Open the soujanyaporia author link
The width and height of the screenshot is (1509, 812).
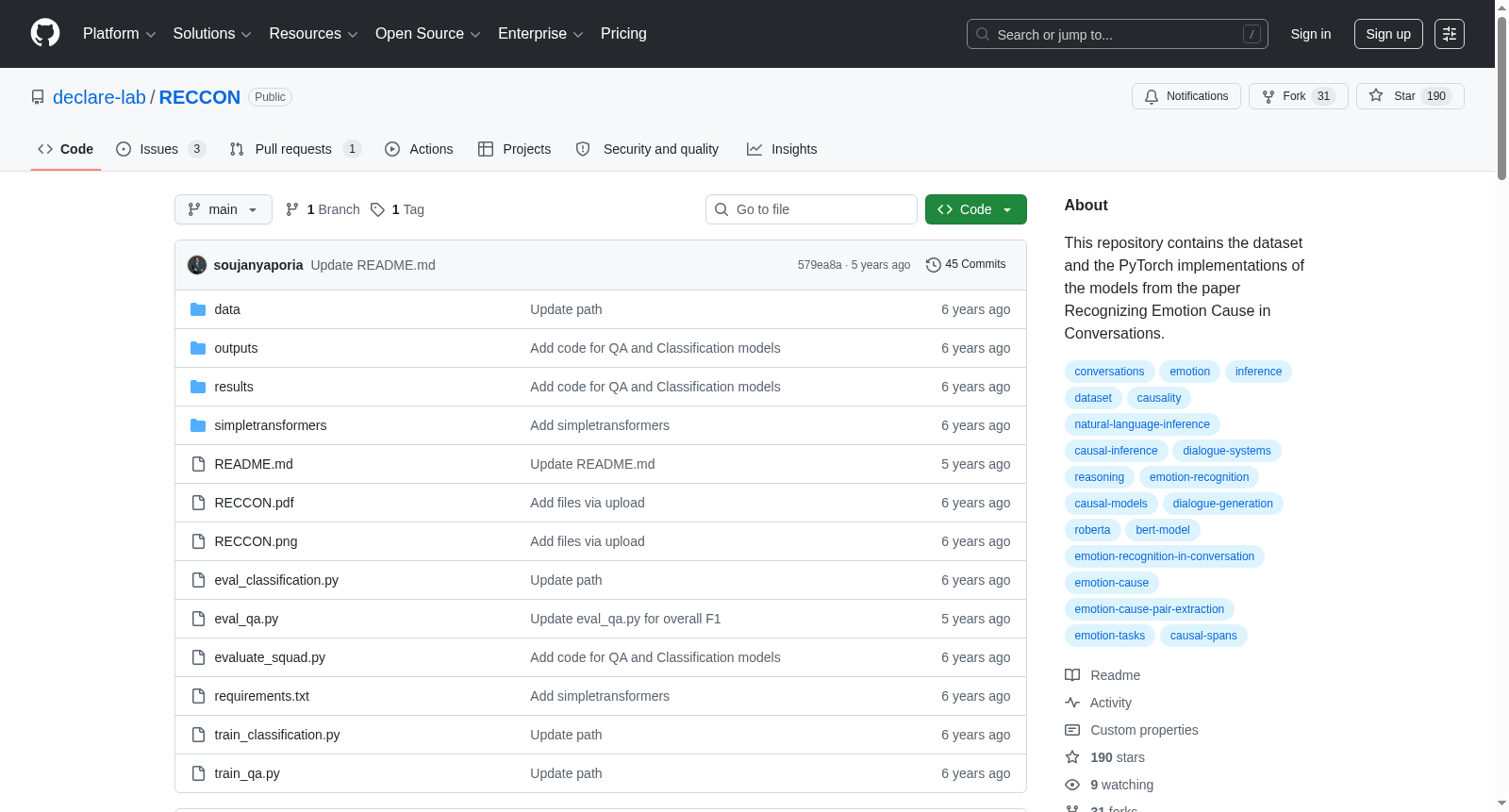tap(258, 265)
